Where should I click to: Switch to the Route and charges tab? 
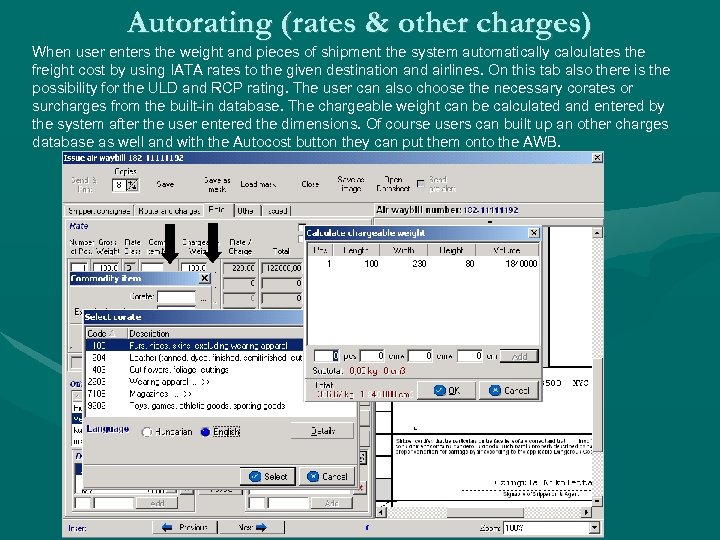coord(169,211)
